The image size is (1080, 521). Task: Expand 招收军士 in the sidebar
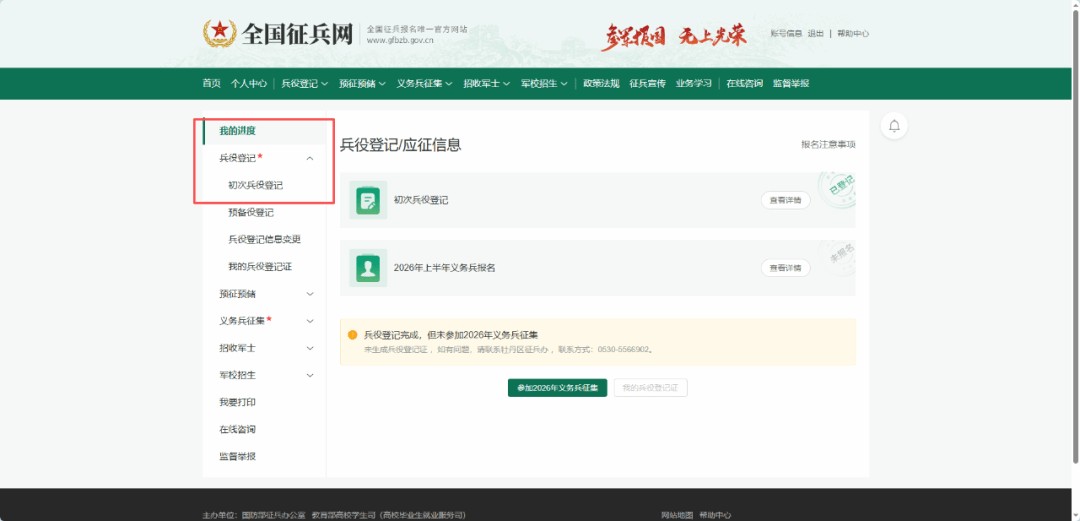pos(310,348)
